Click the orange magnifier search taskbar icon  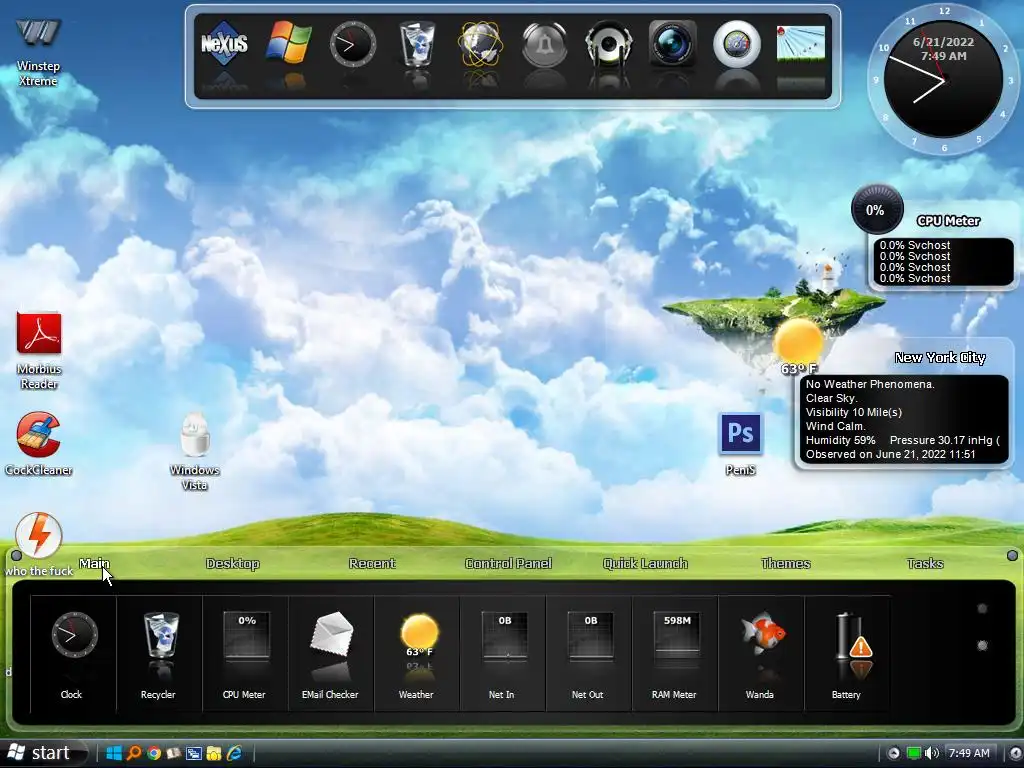[134, 753]
